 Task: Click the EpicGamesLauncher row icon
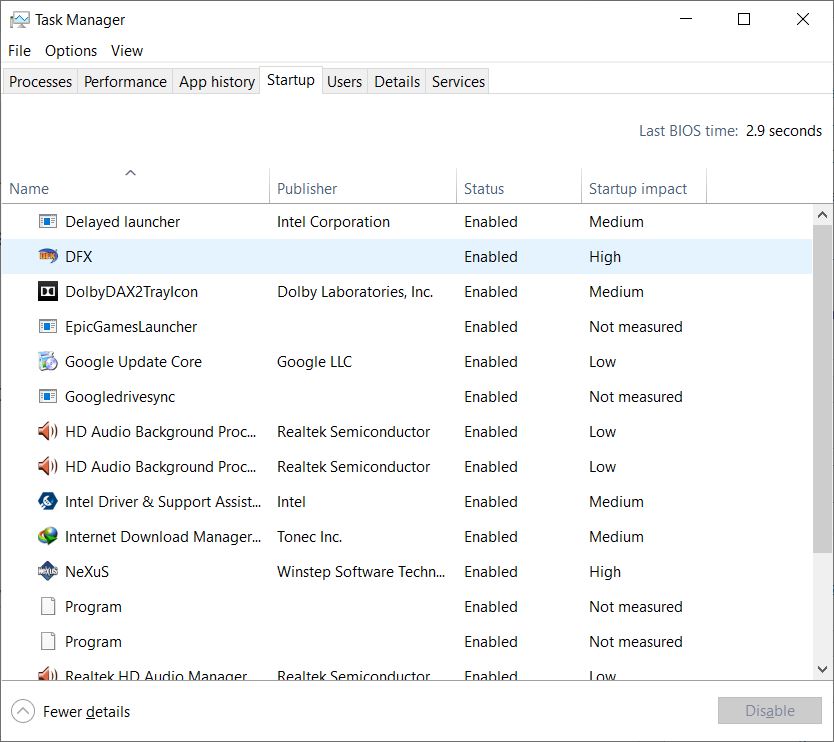tap(48, 327)
